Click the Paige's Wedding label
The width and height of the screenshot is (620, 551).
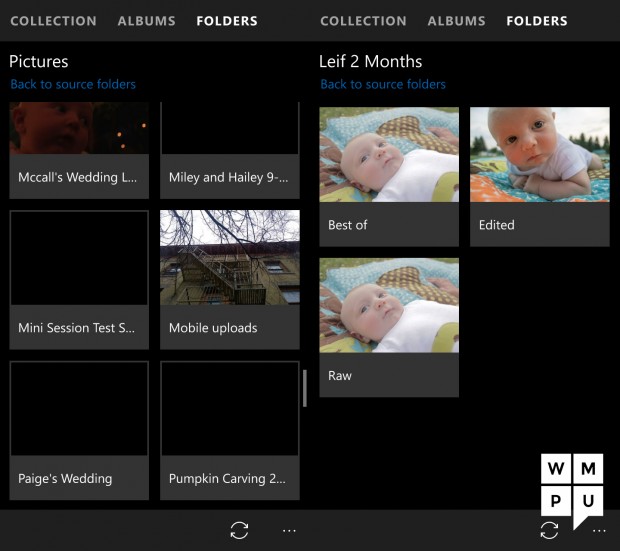(65, 479)
